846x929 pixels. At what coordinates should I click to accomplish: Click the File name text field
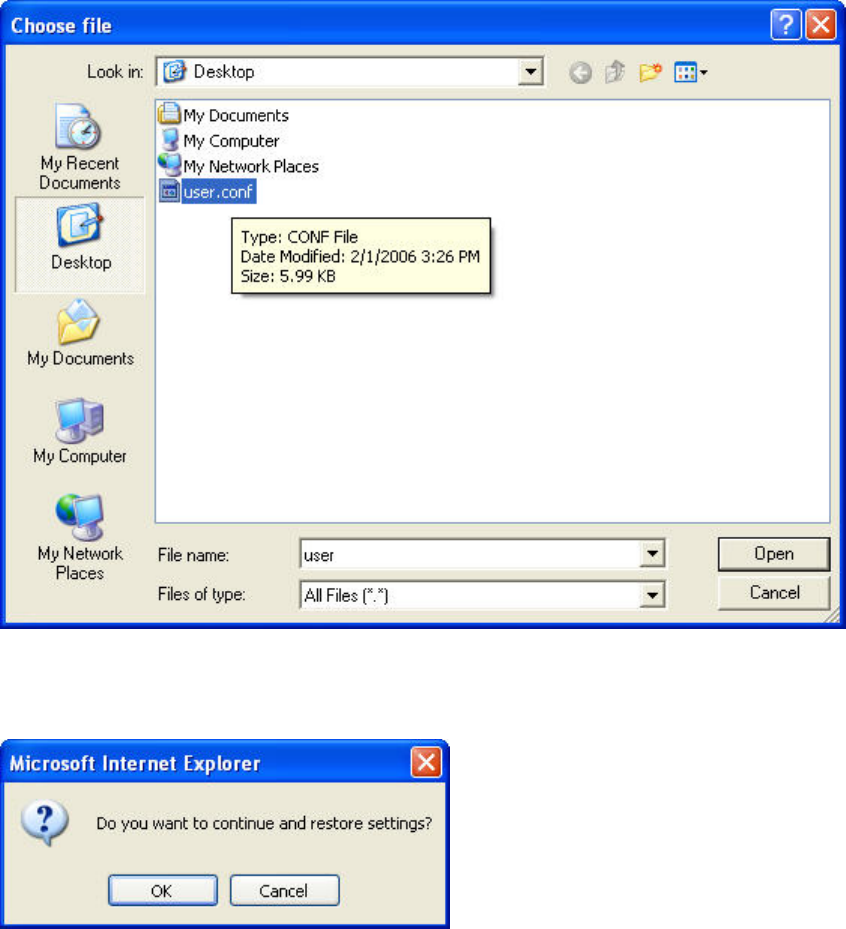click(470, 555)
